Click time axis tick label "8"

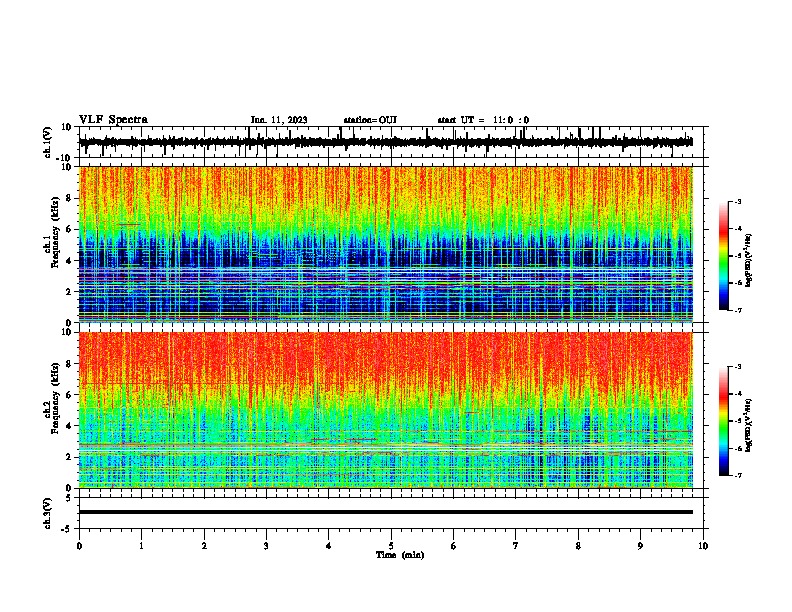578,546
